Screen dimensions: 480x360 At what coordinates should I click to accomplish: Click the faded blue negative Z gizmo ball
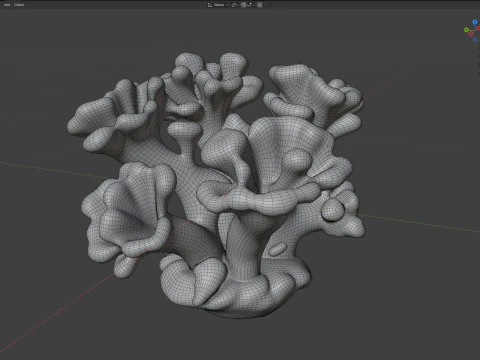475,40
